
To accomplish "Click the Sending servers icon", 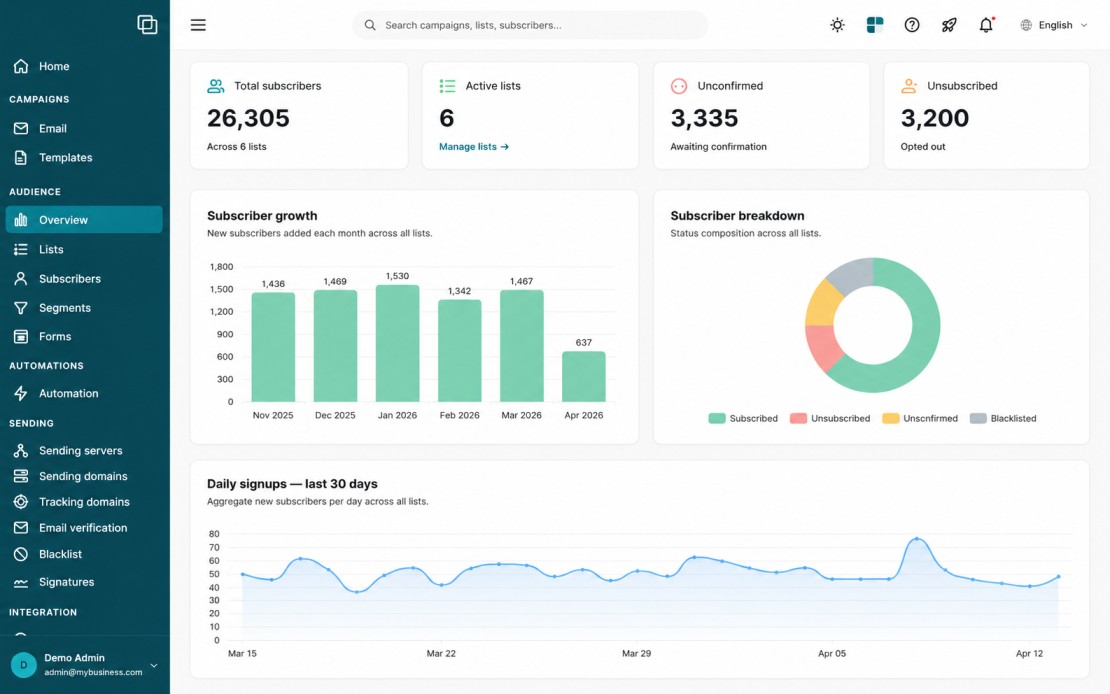I will tap(21, 450).
